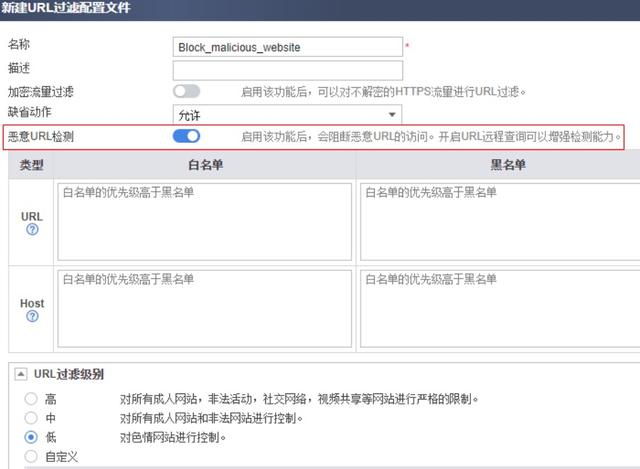Click the 黑名单 column header
Image resolution: width=640 pixels, height=469 pixels.
point(508,165)
